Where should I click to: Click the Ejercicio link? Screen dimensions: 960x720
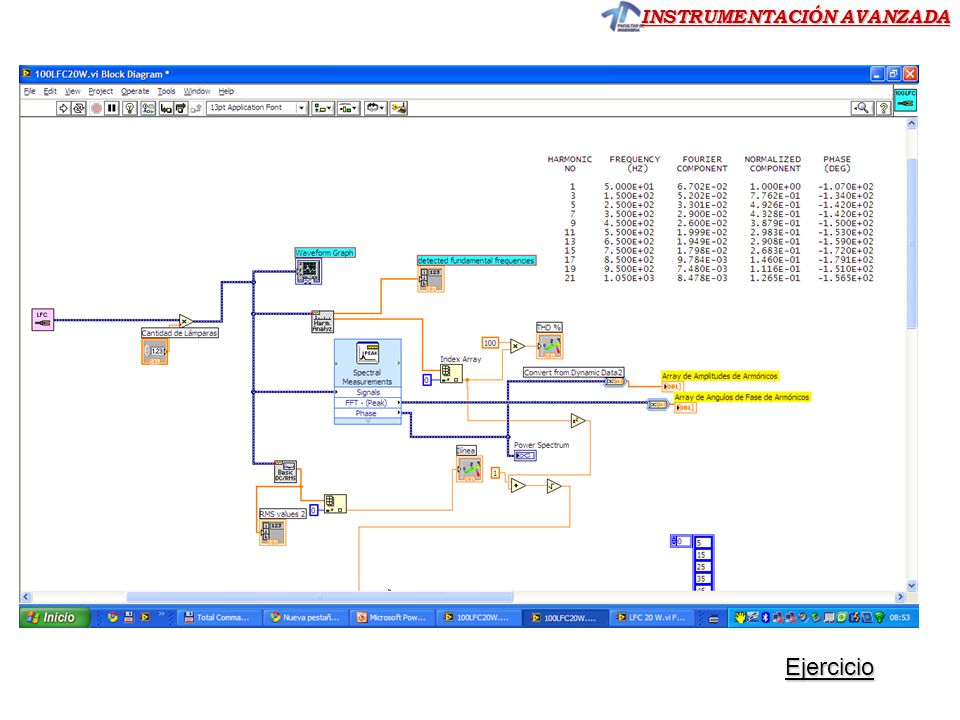830,667
